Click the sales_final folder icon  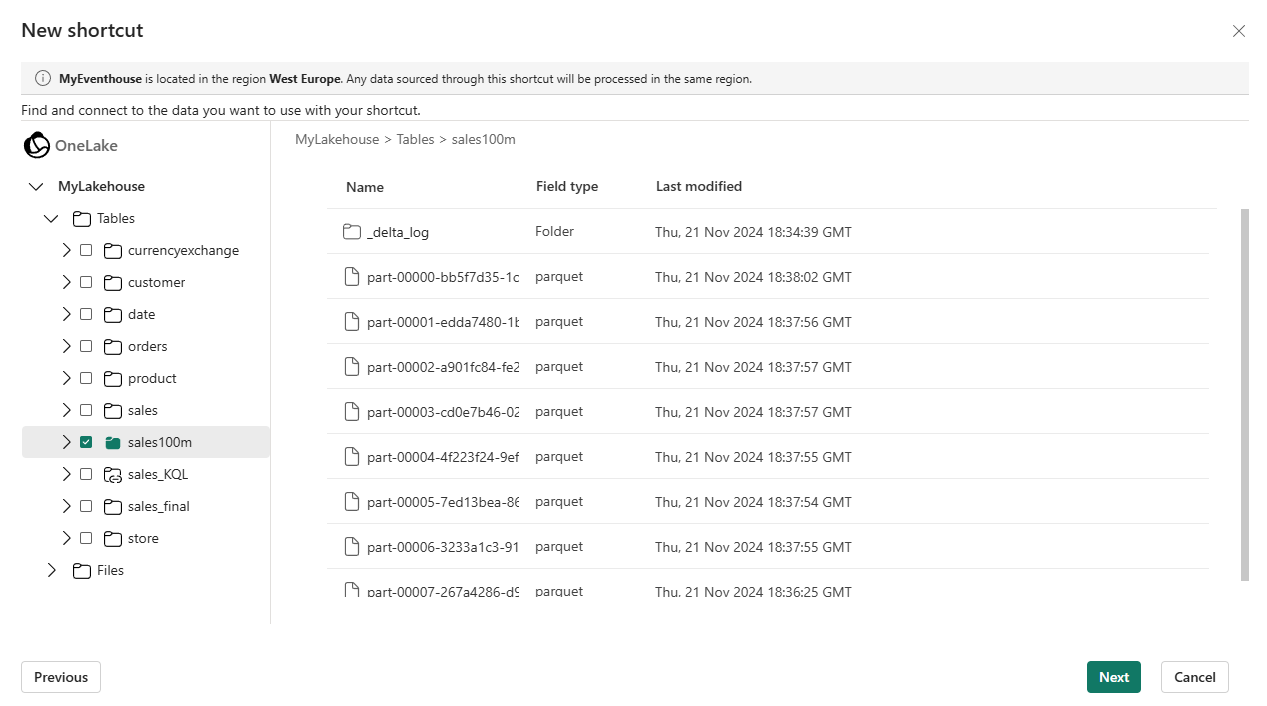click(112, 506)
